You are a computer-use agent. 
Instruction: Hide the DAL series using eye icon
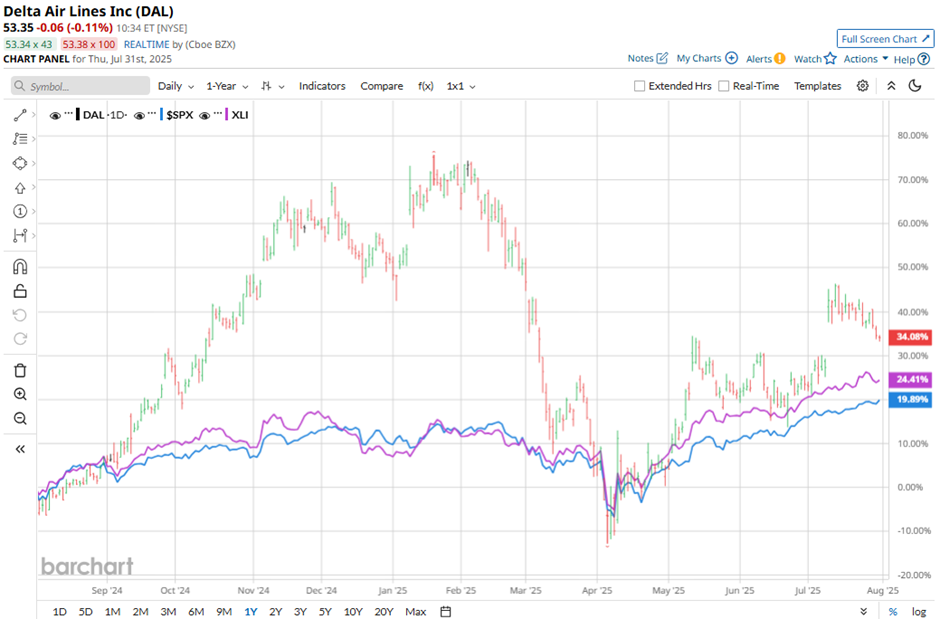(55, 116)
